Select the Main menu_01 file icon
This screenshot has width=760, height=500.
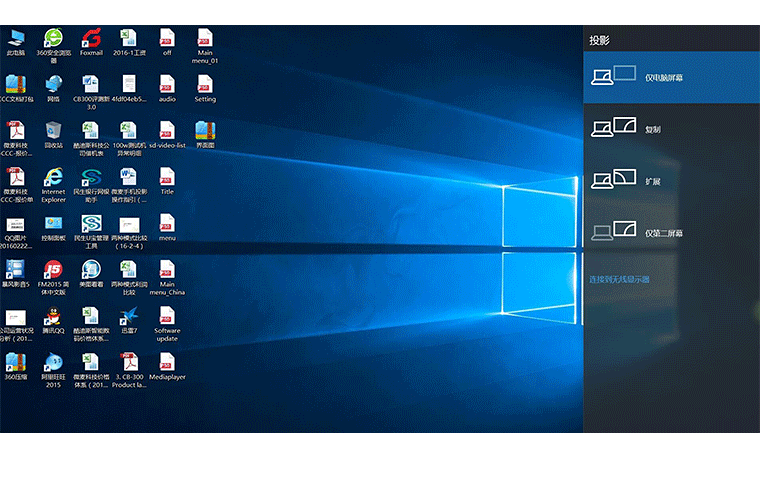click(205, 46)
